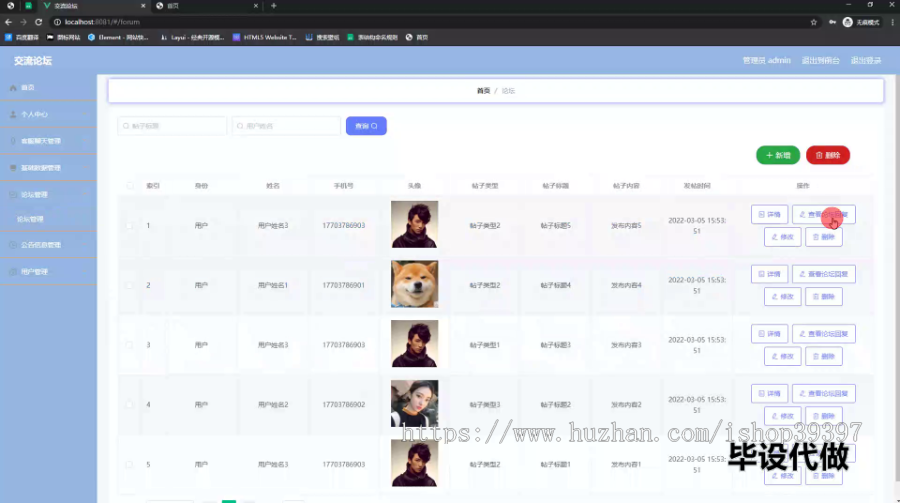Click row 2 删除 trash button
900x503 pixels.
[824, 296]
